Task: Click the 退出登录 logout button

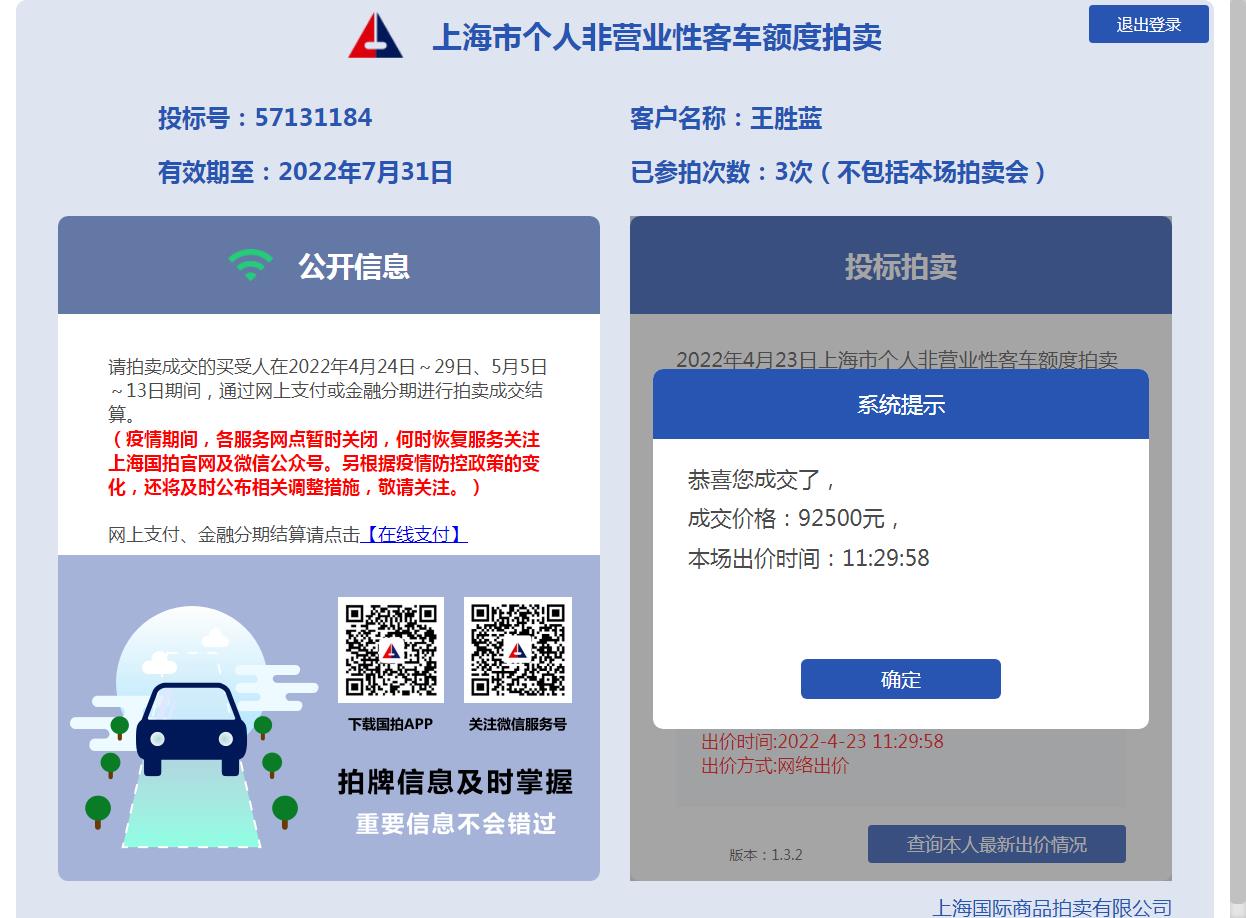Action: (1149, 25)
